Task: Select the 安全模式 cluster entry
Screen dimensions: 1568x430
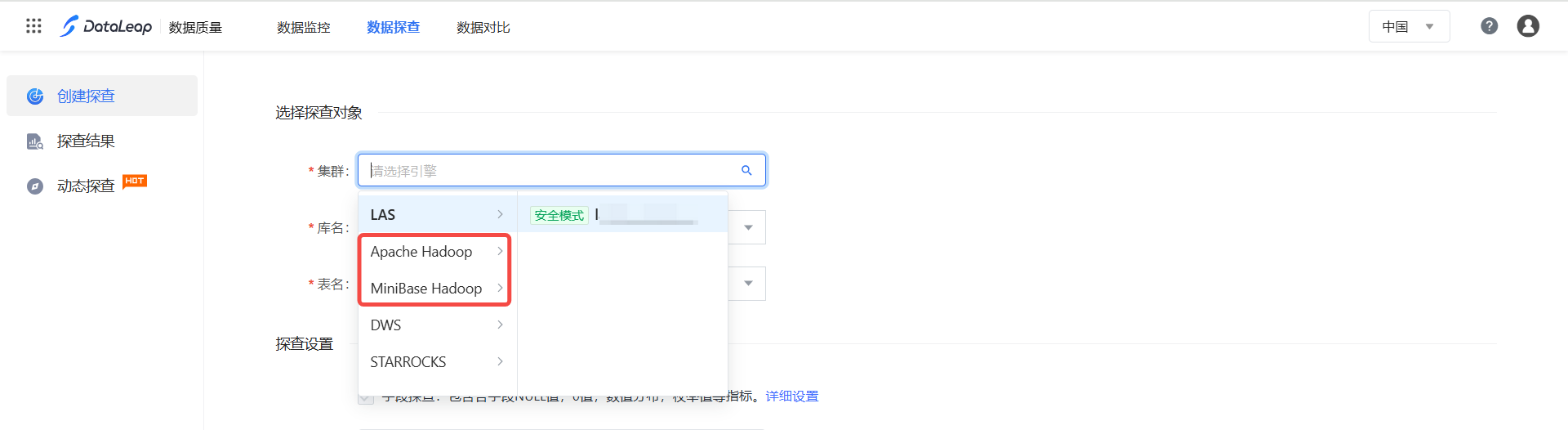Action: [622, 214]
